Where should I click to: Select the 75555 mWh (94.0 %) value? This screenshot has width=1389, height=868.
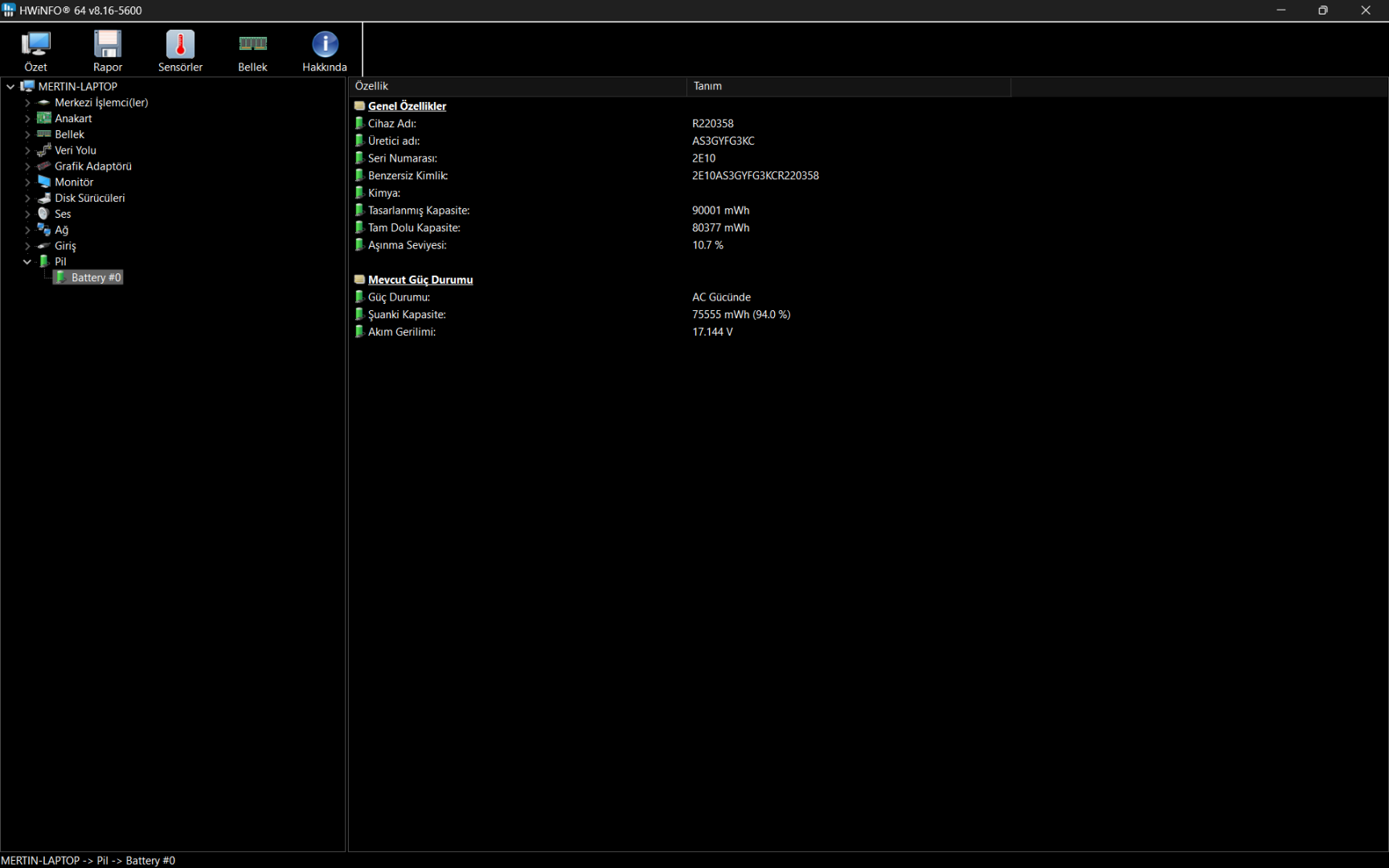741,314
